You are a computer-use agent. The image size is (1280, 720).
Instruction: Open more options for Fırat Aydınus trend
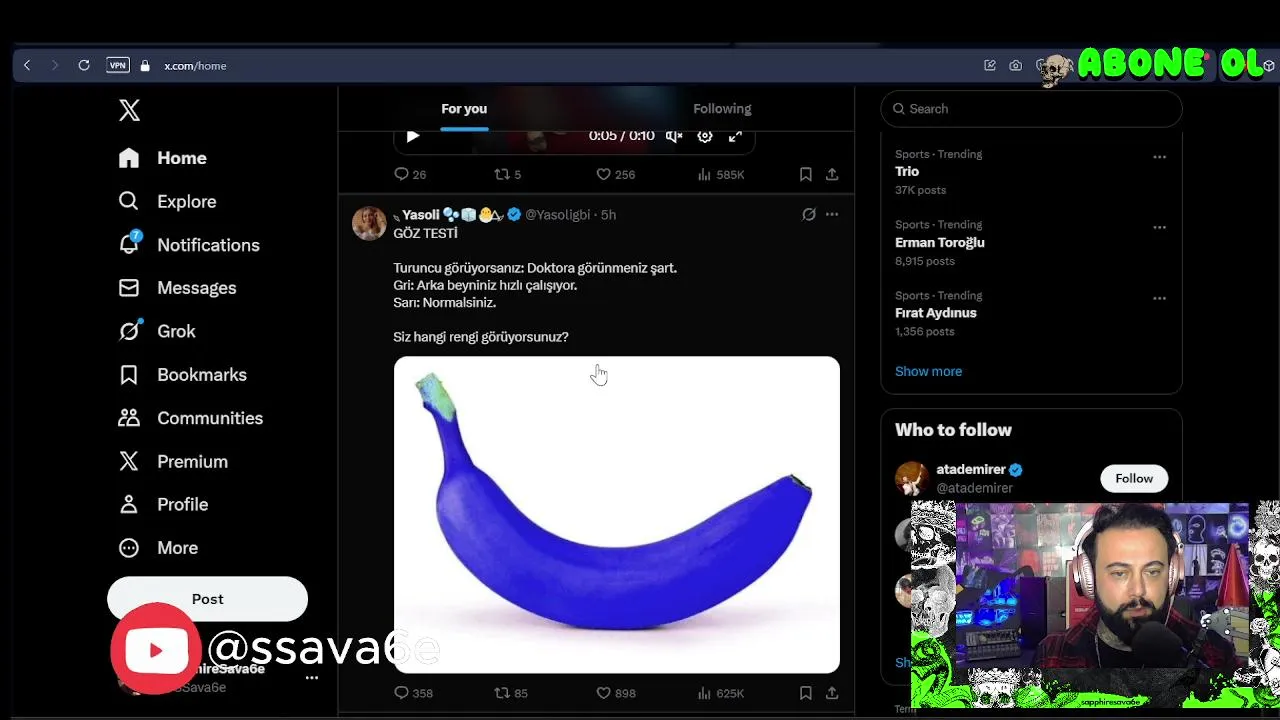click(x=1159, y=298)
